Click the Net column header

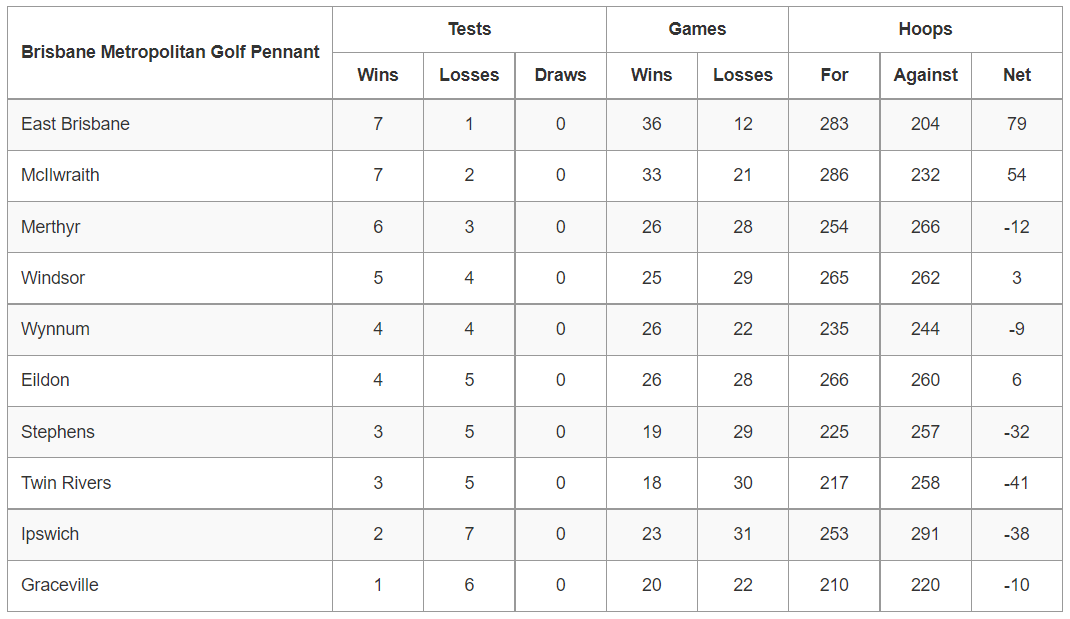tap(1016, 75)
